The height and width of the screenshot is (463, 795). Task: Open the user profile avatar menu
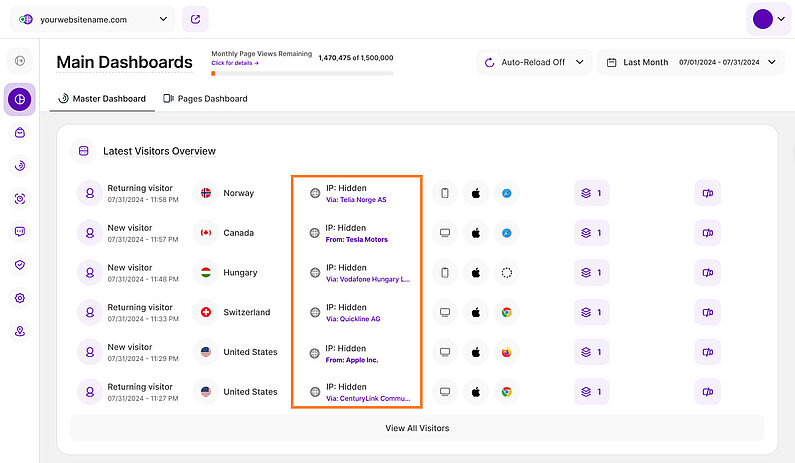click(766, 19)
